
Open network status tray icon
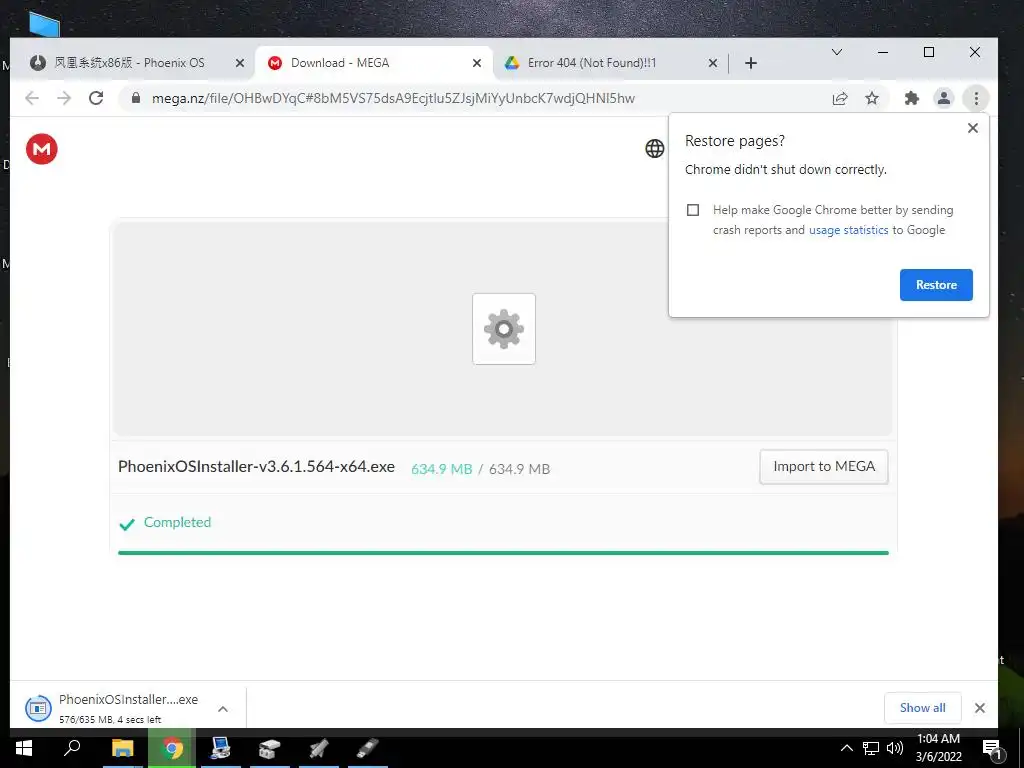(871, 748)
